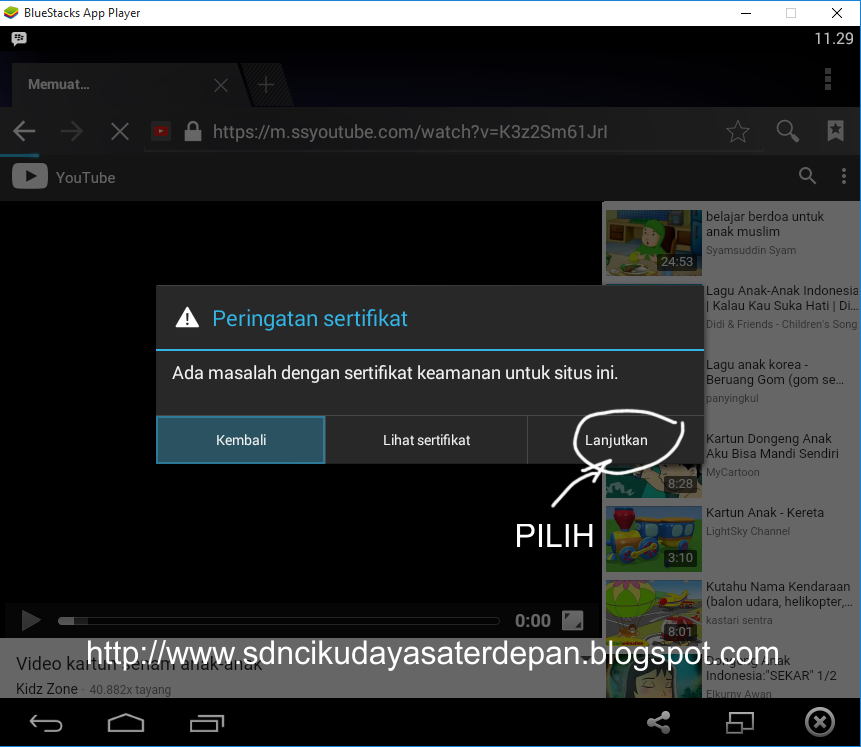
Task: Click the BlueStacks logo in the title bar
Action: click(x=11, y=13)
